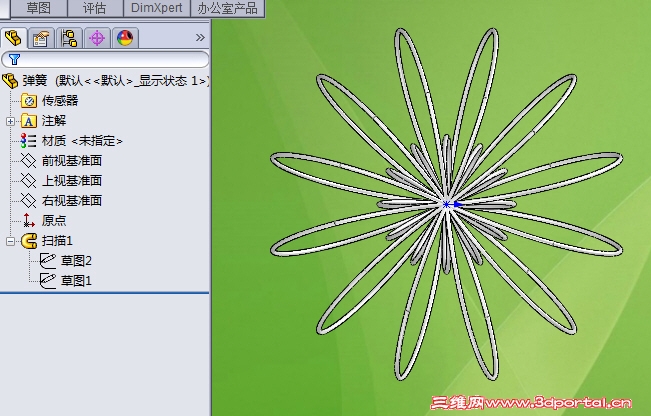This screenshot has height=416, width=651.
Task: Select the 上视基准面 label
Action: pos(72,181)
